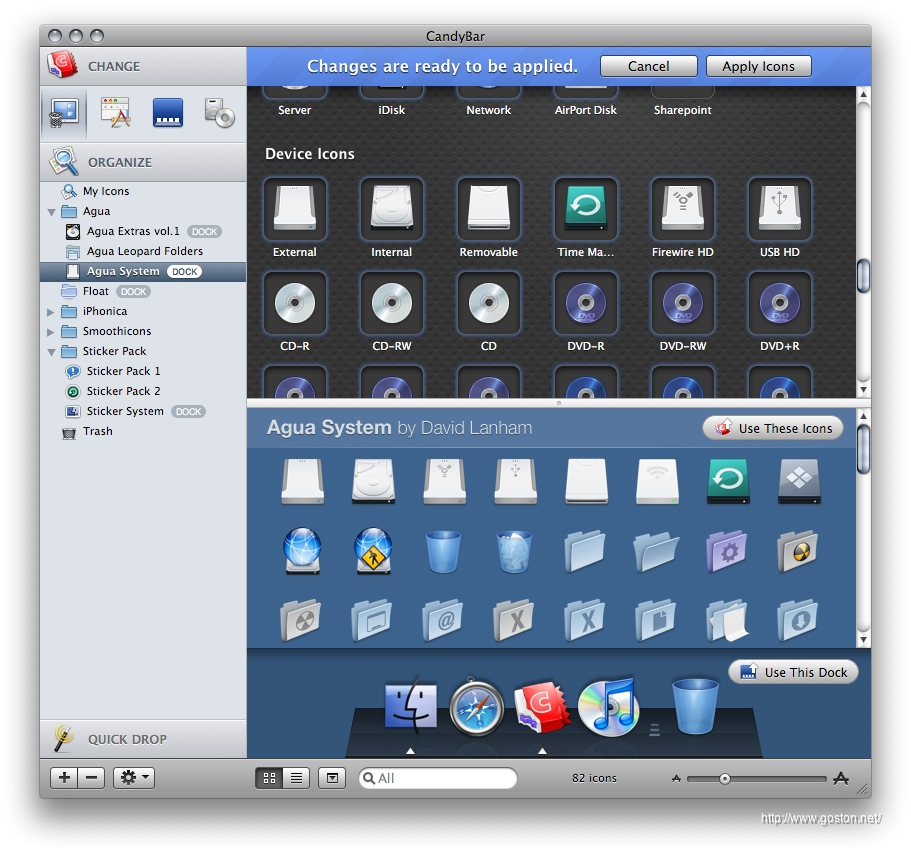Screen dimensions: 911x853
Task: Switch to list view
Action: pyautogui.click(x=296, y=778)
